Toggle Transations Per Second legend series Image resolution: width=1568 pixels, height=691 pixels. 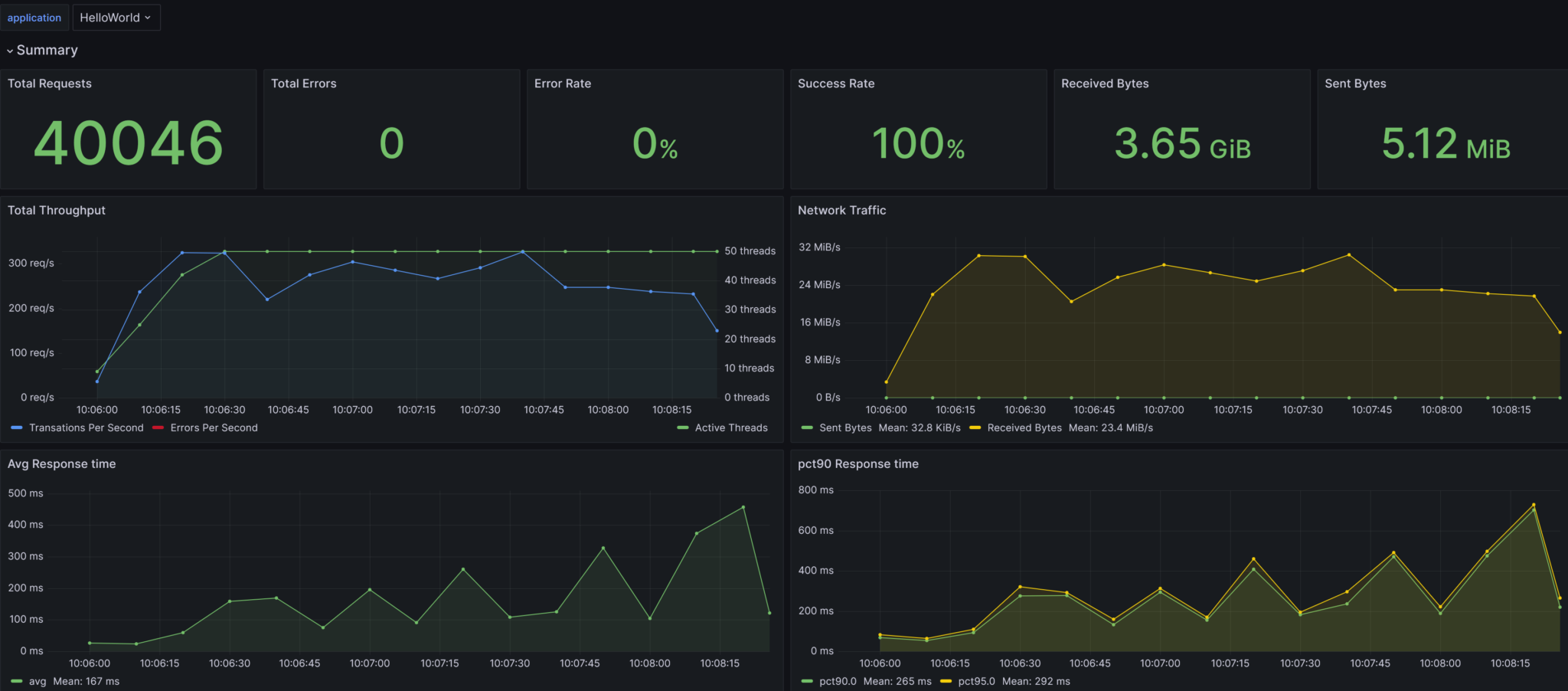tap(86, 428)
